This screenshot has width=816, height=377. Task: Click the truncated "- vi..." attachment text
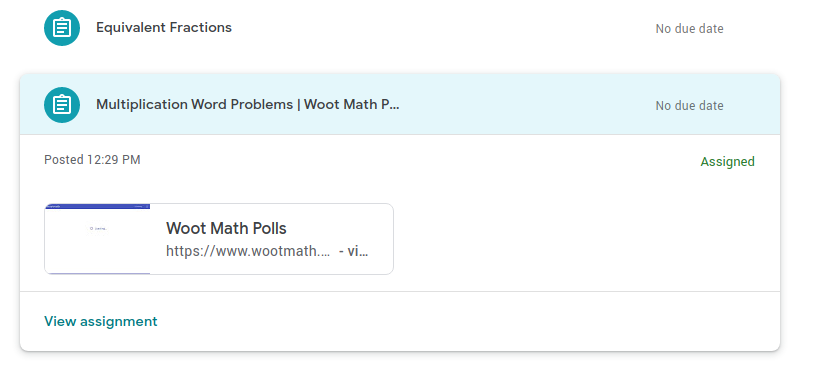[353, 252]
